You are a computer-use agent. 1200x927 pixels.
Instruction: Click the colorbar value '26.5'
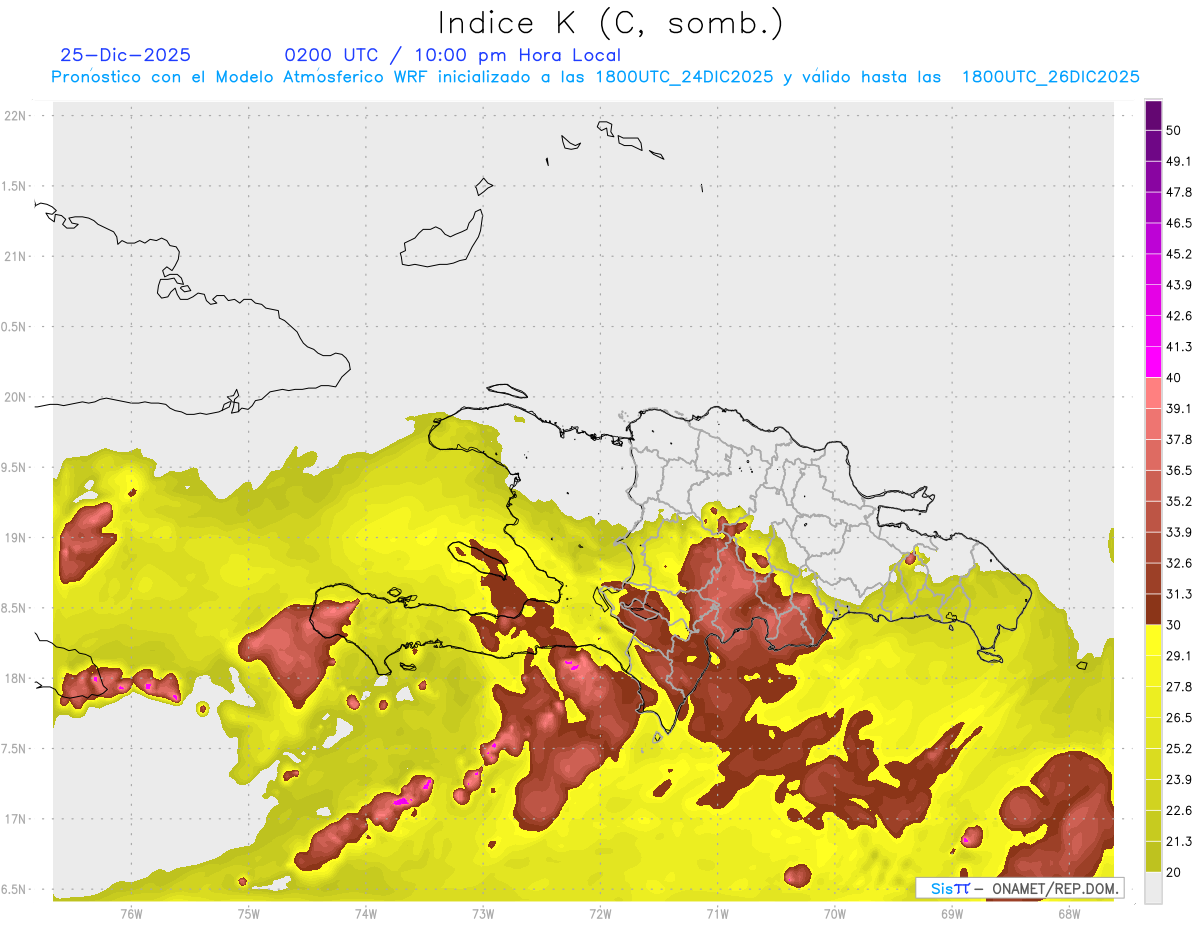(1179, 718)
